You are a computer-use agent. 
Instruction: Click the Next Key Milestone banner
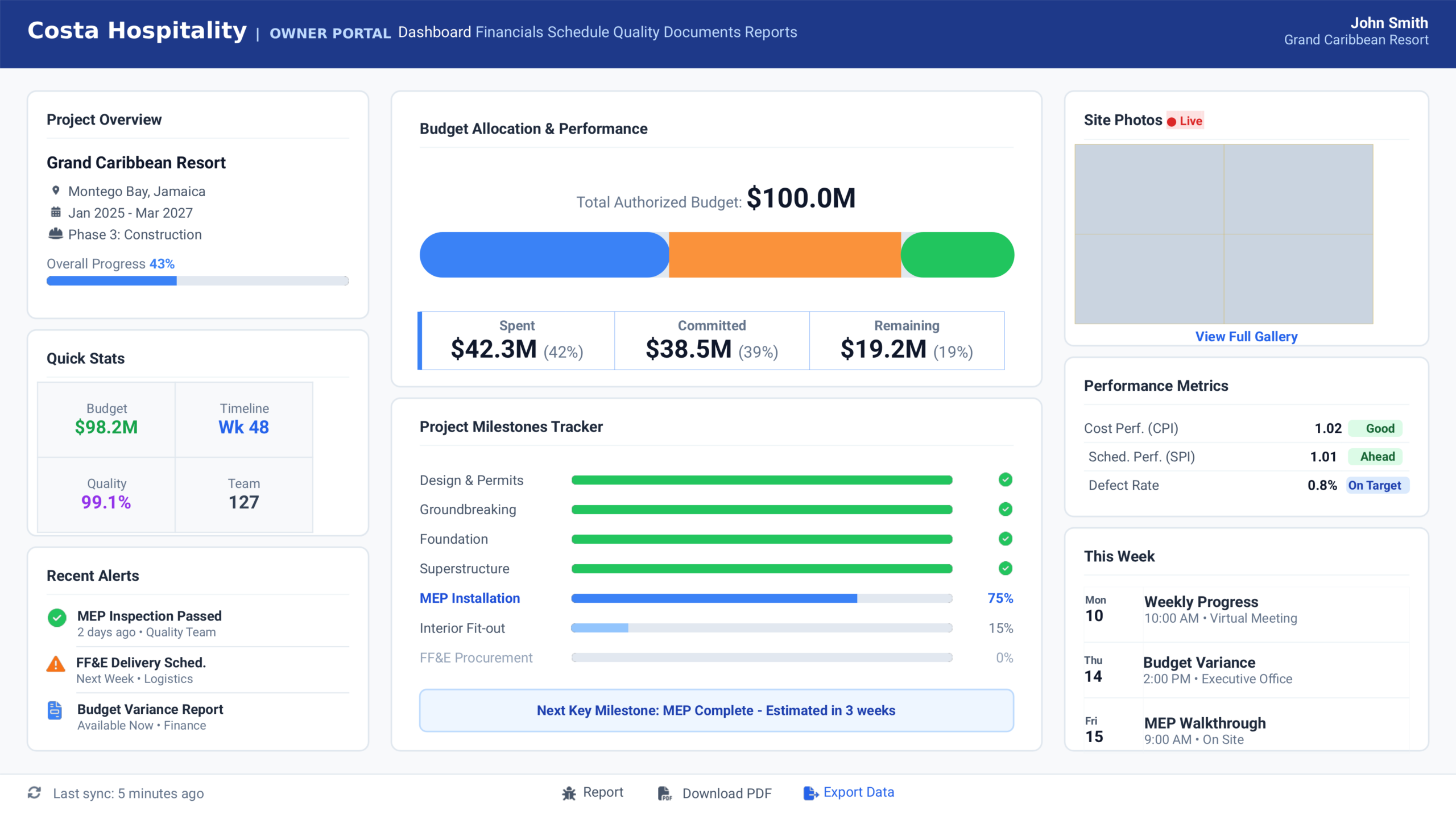click(716, 710)
